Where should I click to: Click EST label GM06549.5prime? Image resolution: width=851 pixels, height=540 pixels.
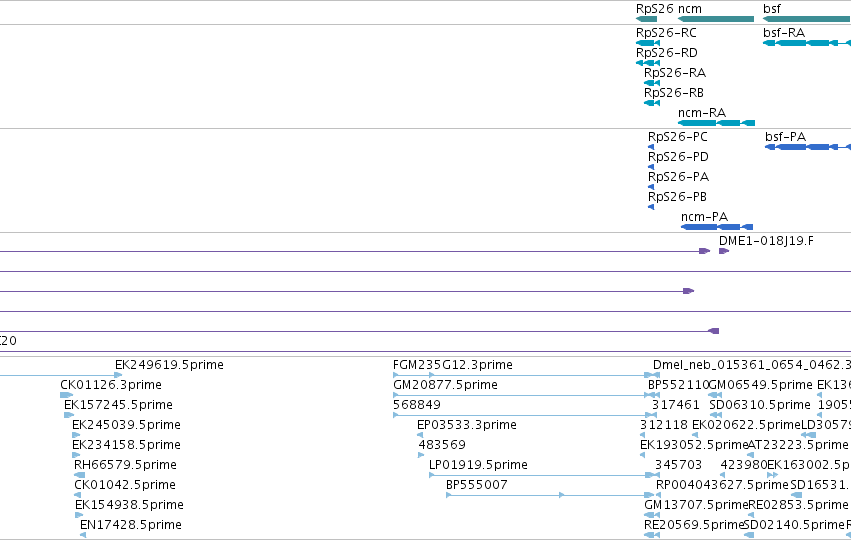coord(760,385)
